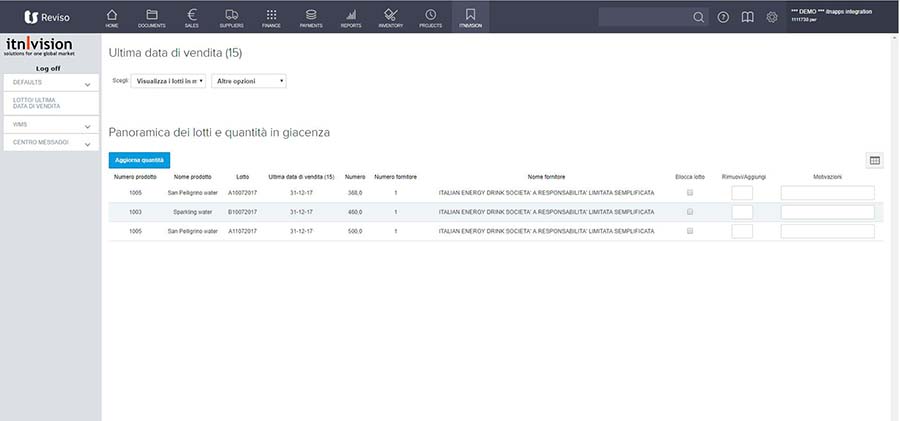Click Motivazioni field for lot A10072017
900x421 pixels.
click(827, 193)
